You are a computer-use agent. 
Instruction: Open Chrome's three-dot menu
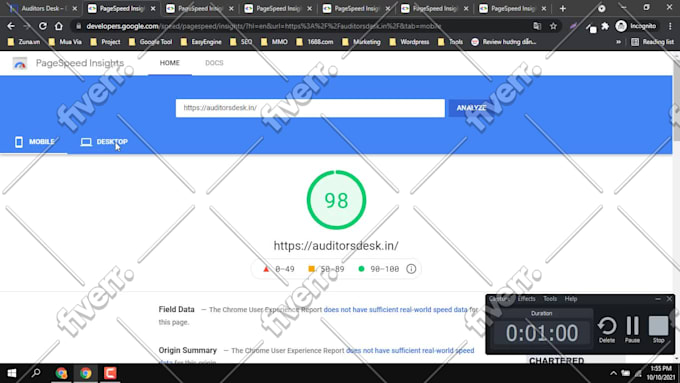click(670, 26)
